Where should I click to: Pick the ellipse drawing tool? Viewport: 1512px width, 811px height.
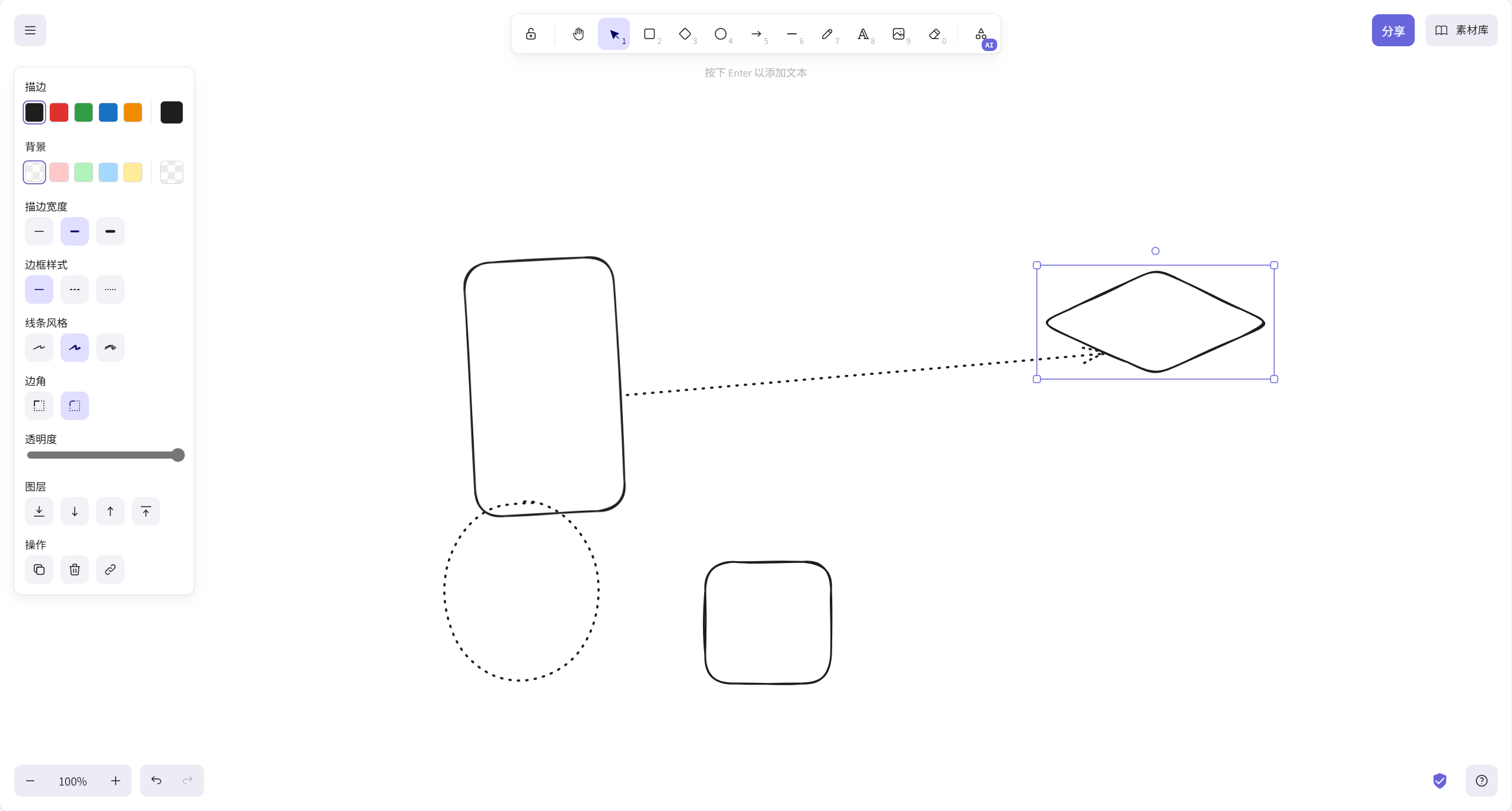click(721, 34)
